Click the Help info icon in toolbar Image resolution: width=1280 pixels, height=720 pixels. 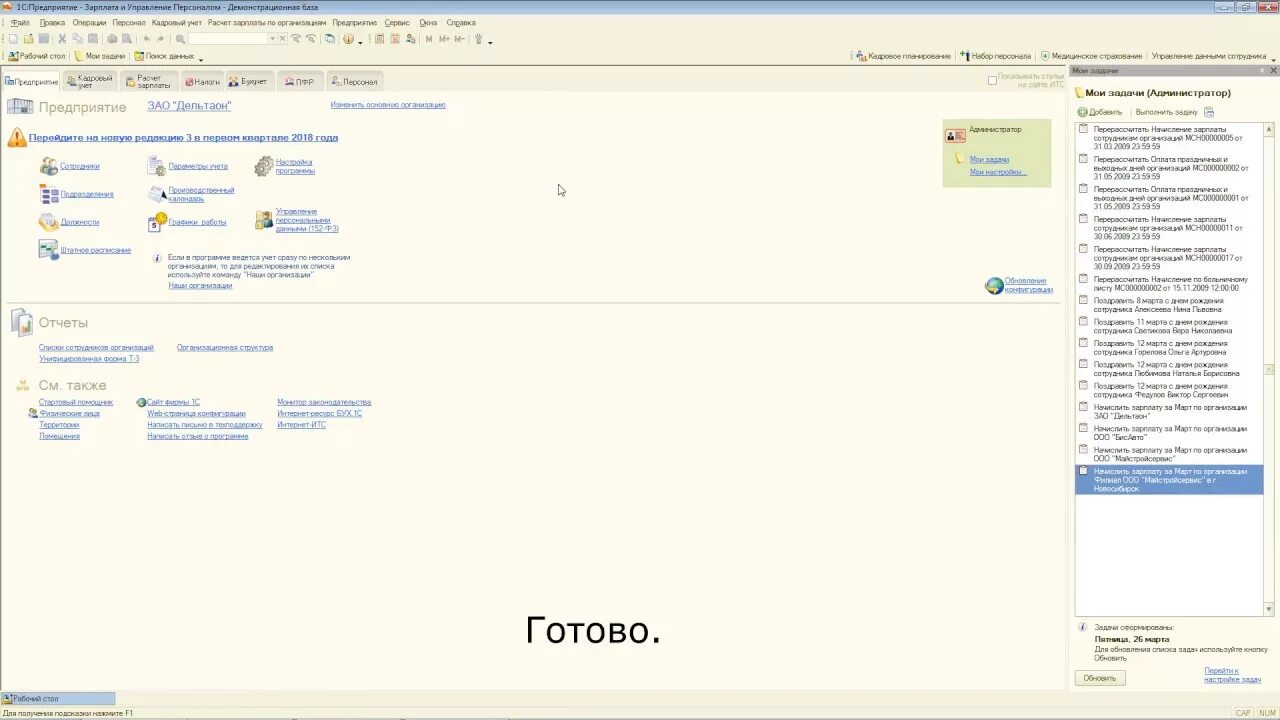tap(348, 39)
